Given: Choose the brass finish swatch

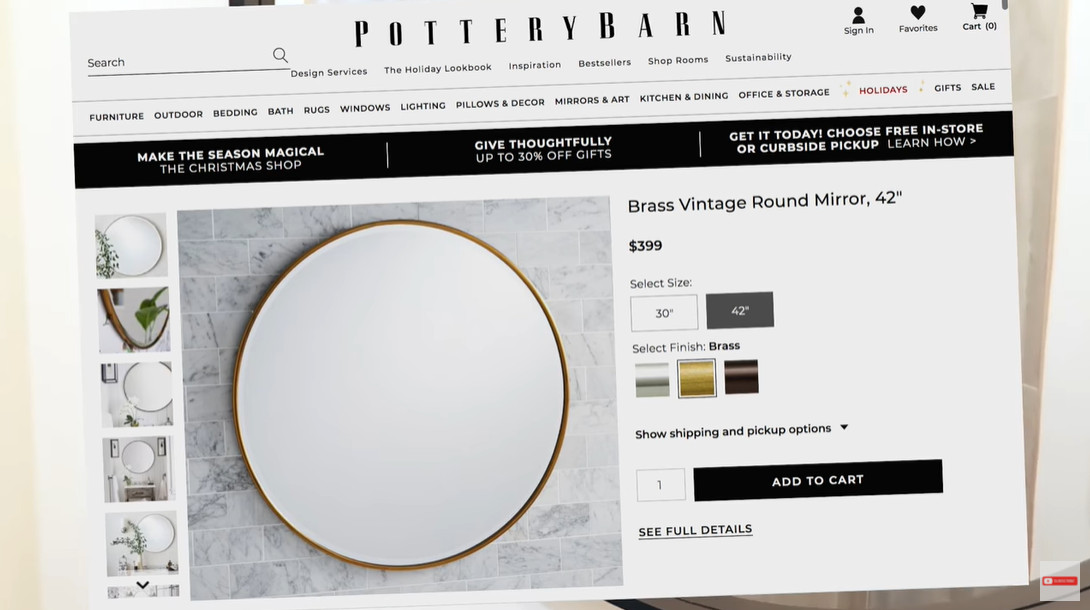Looking at the screenshot, I should pos(697,378).
